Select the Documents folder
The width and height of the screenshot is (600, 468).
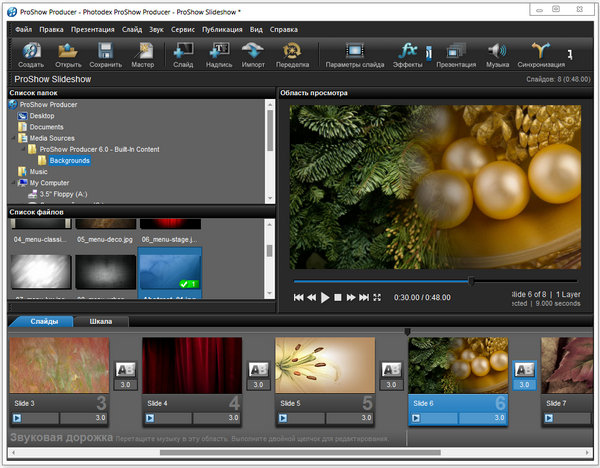point(46,127)
